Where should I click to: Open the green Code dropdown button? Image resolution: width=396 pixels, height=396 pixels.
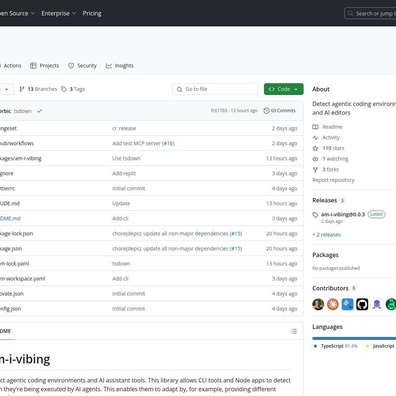coord(283,89)
